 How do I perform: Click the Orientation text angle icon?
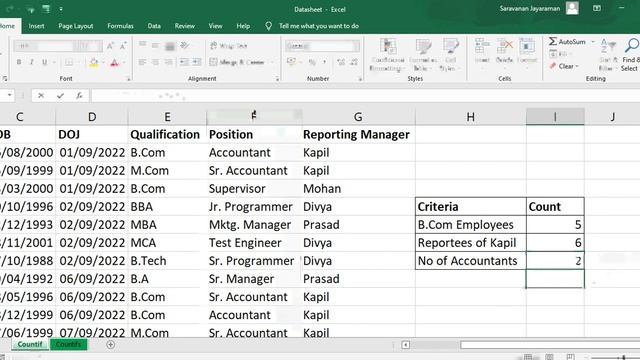(x=184, y=45)
